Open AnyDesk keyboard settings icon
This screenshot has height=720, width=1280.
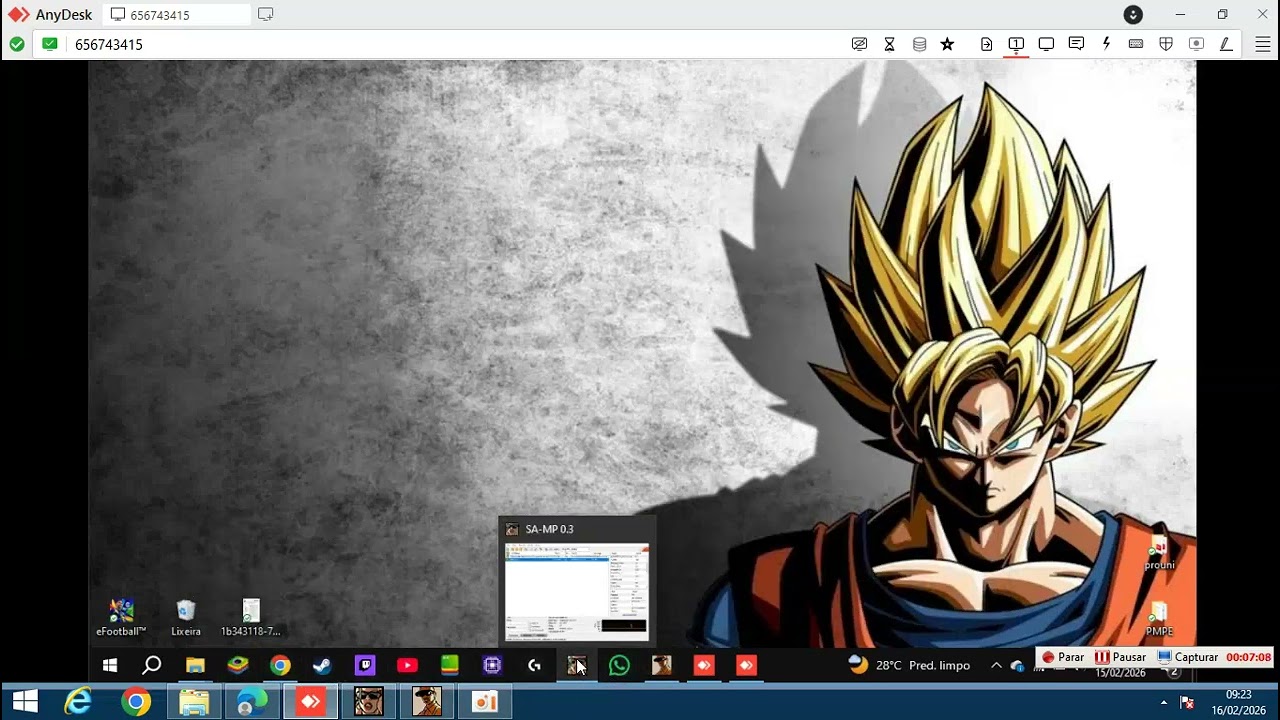tap(1136, 44)
